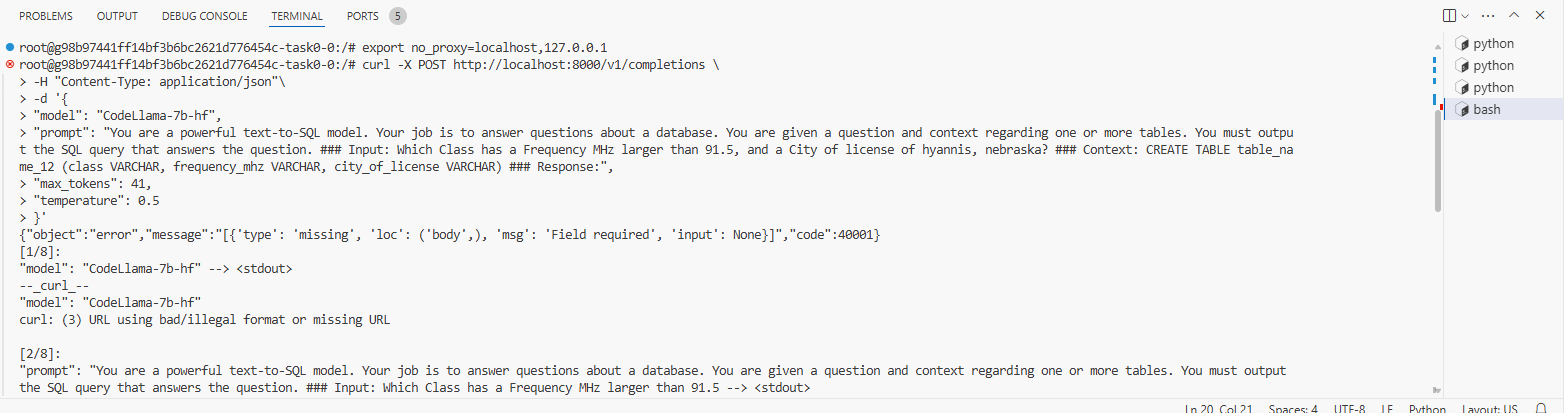1564x413 pixels.
Task: Click the Spaces: 4 indentation setting
Action: pos(1292,409)
